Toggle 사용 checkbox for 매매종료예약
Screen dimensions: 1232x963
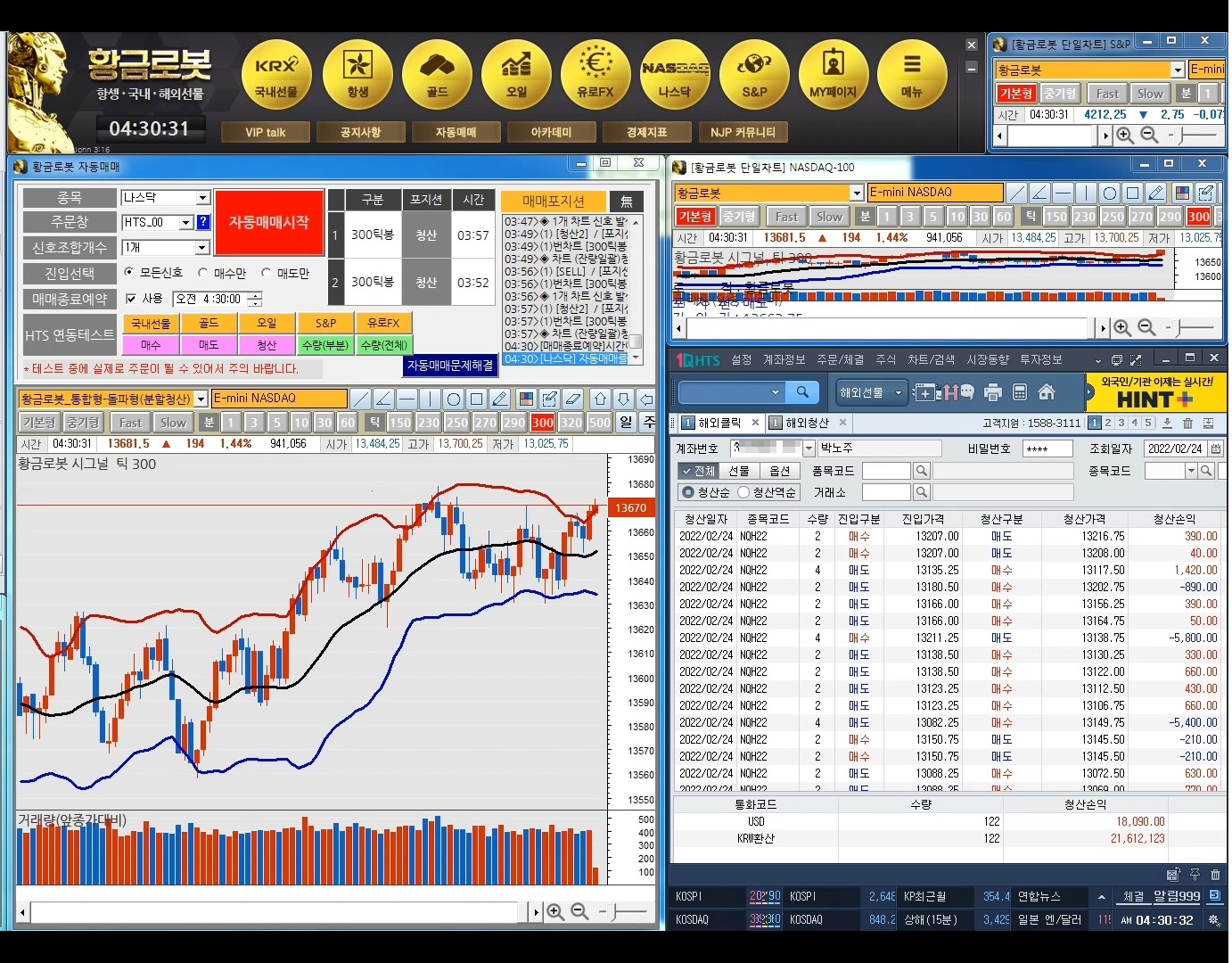[x=131, y=299]
